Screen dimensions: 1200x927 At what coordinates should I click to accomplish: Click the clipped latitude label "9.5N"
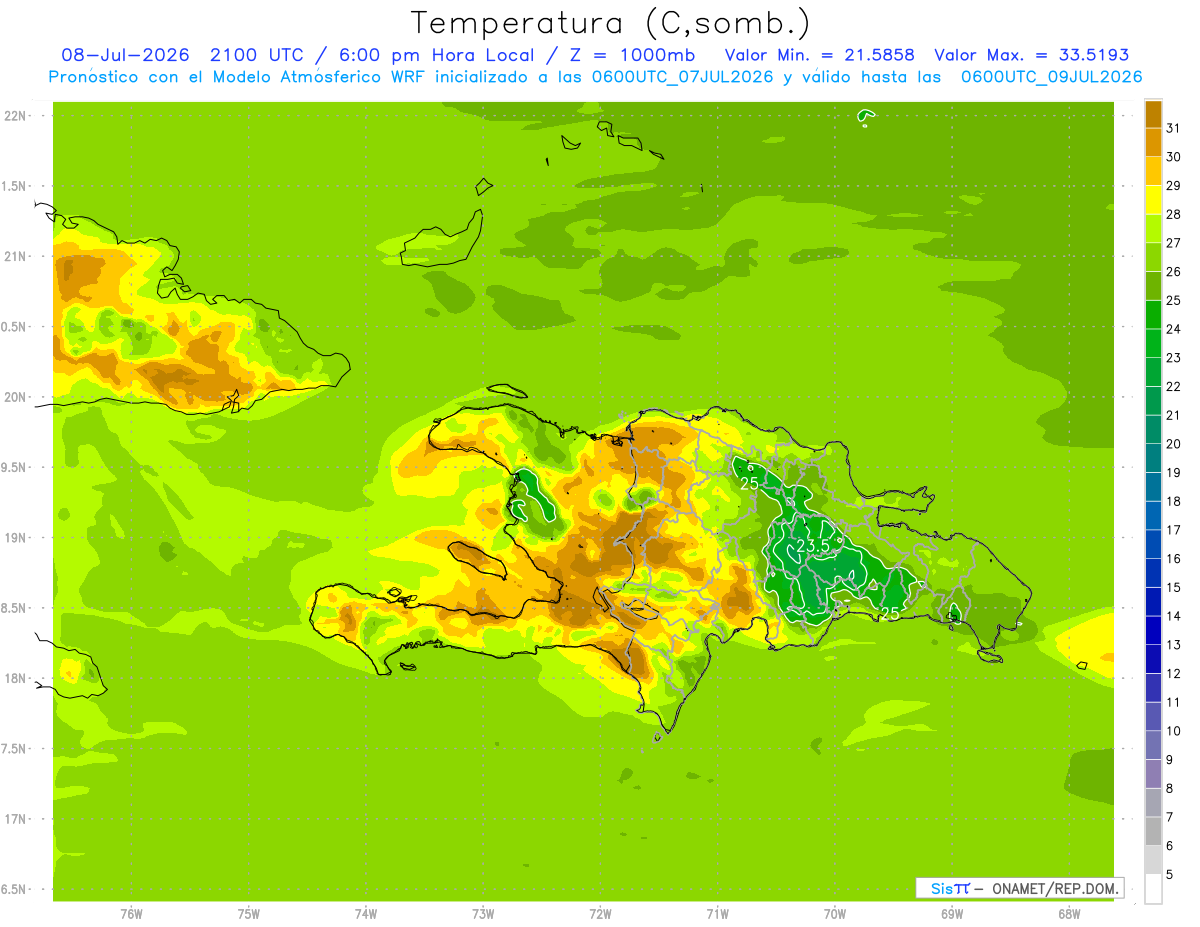tap(14, 467)
